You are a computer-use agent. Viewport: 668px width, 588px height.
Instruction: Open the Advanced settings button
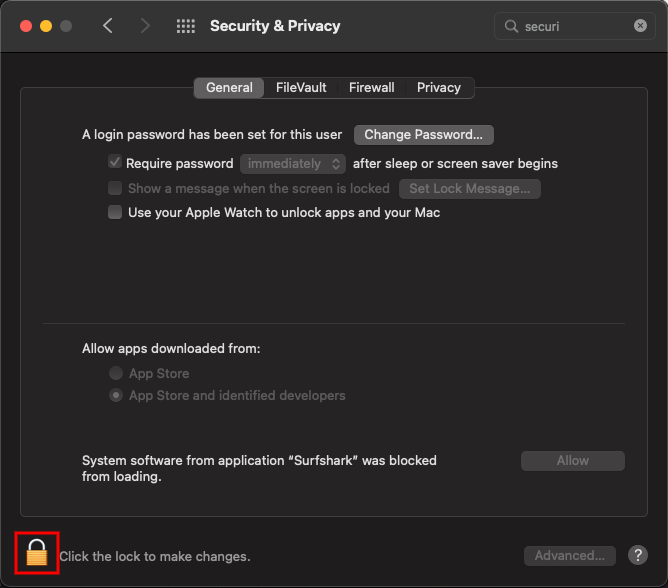pos(570,556)
